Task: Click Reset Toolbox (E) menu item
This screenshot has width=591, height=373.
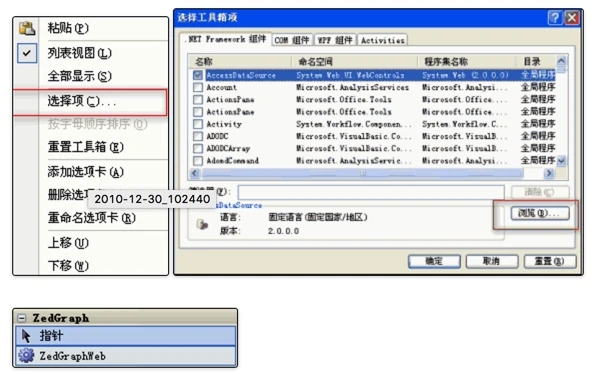Action: pos(86,147)
